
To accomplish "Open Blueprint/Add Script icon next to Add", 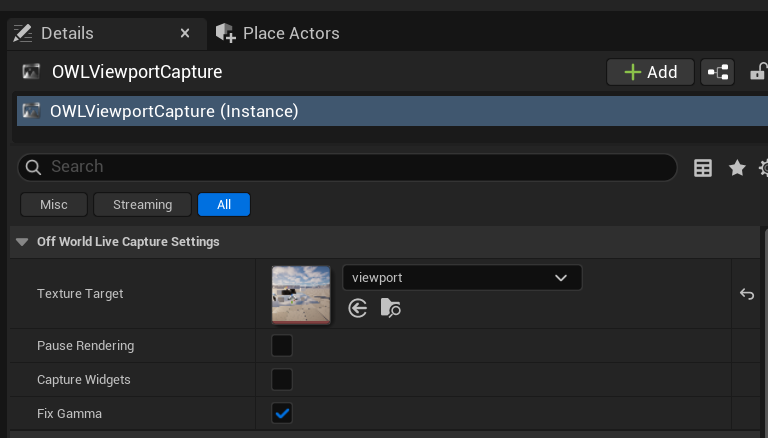I will click(718, 72).
